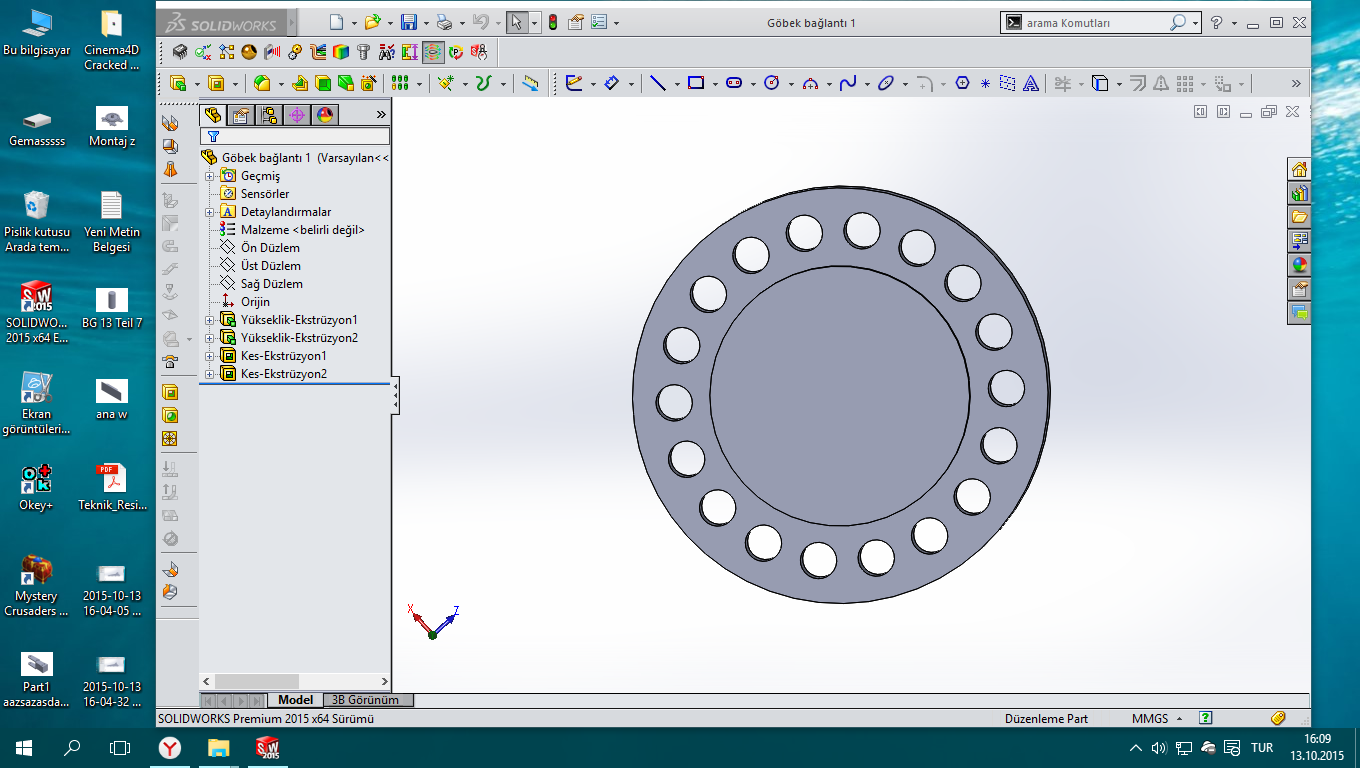Open the Appearances task pane tab
1360x768 pixels.
[1299, 265]
